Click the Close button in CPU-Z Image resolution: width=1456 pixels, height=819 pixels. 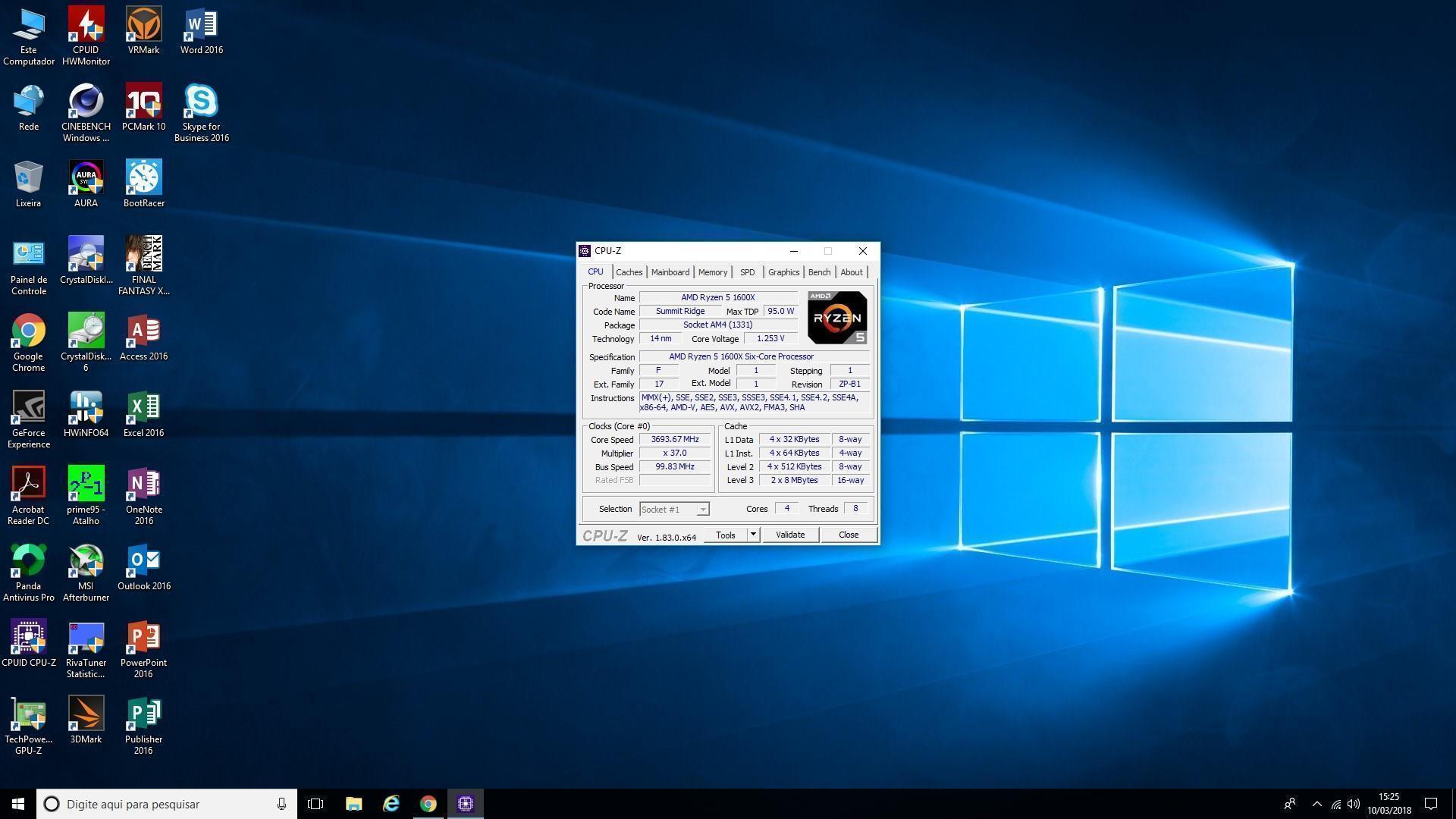click(x=849, y=535)
